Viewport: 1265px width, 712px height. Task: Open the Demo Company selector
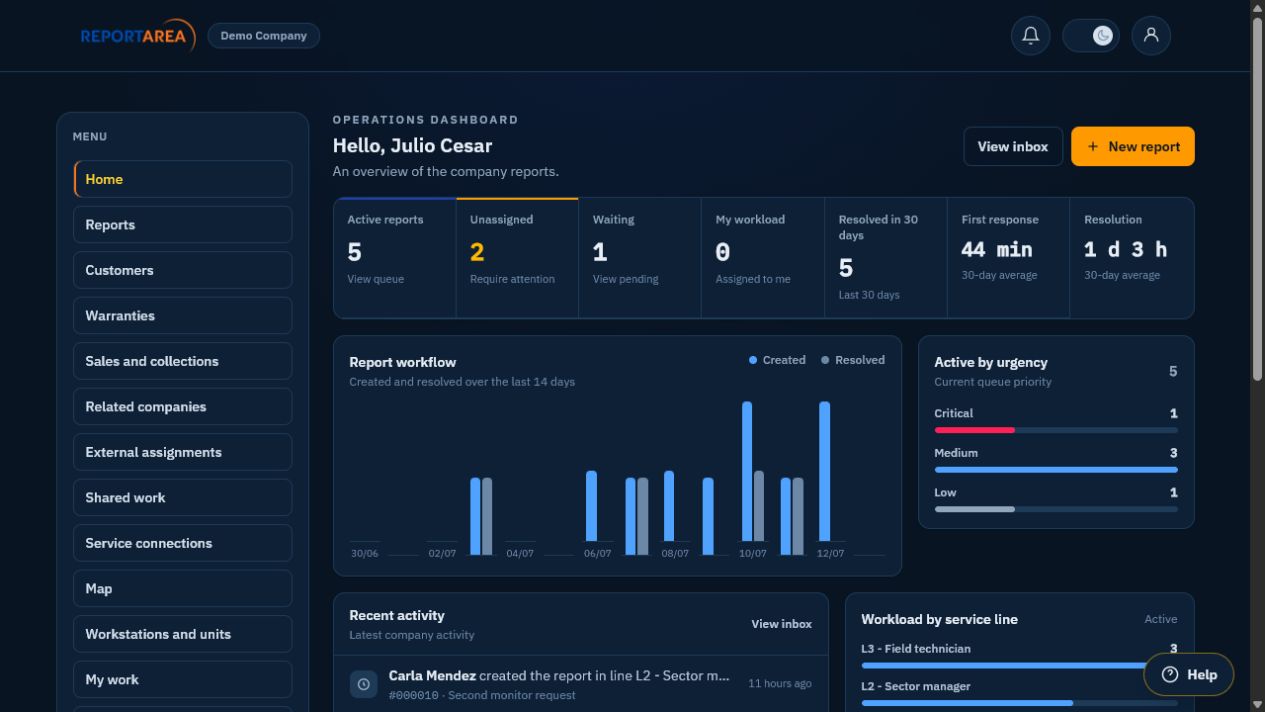(264, 36)
